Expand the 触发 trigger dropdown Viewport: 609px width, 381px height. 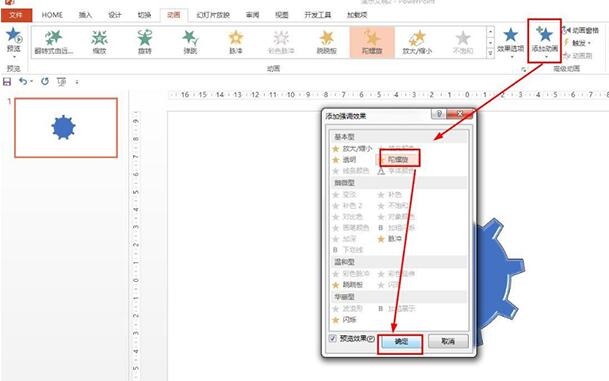point(578,43)
